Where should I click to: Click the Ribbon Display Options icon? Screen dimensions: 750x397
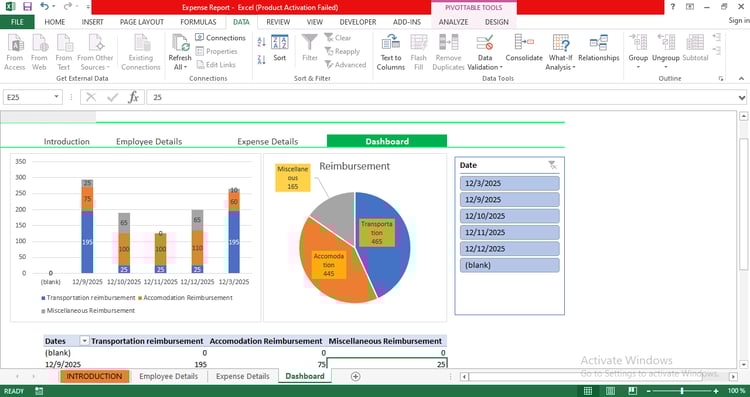(x=690, y=7)
